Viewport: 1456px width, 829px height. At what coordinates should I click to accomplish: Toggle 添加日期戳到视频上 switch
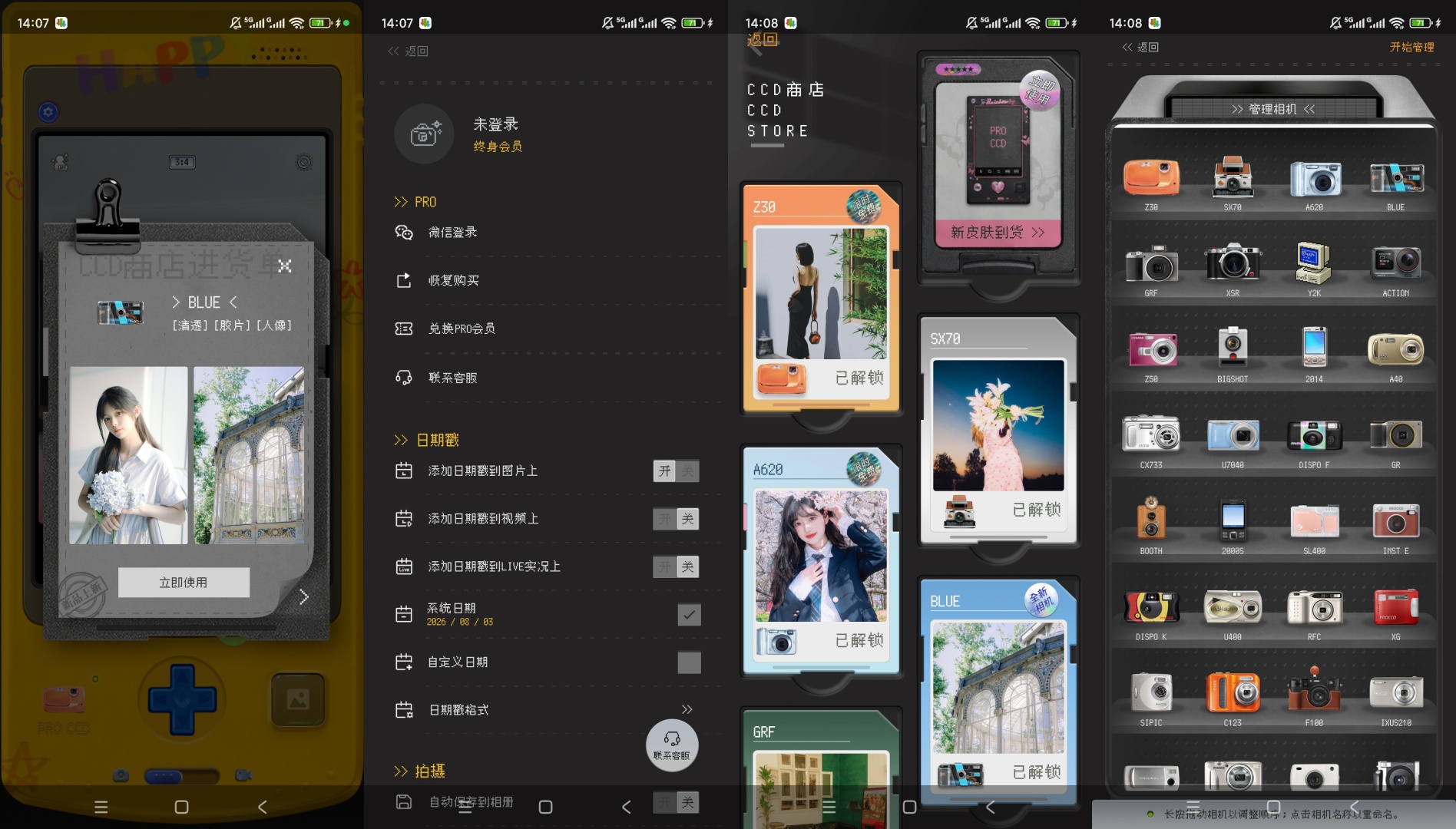tap(677, 519)
